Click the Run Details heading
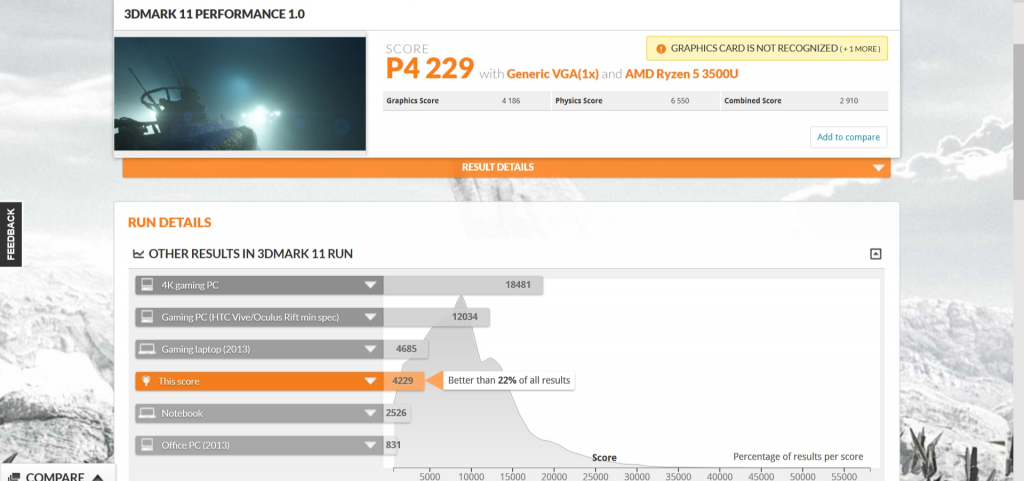The image size is (1024, 481). (169, 223)
